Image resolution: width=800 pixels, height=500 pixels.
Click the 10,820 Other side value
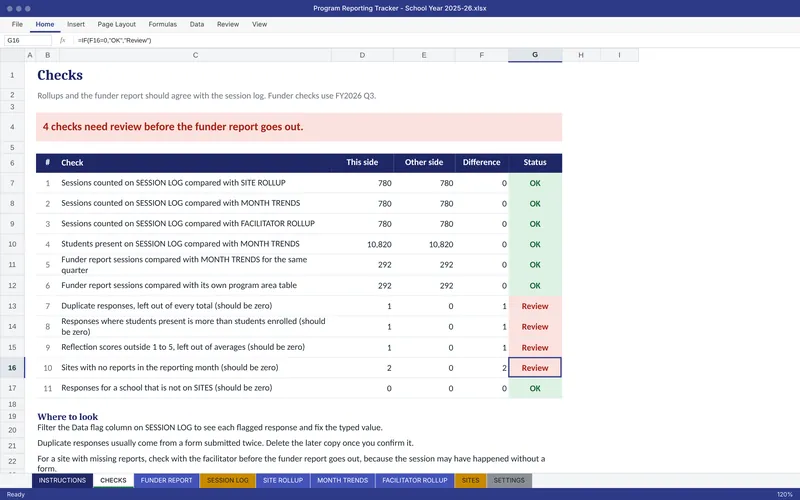point(441,244)
